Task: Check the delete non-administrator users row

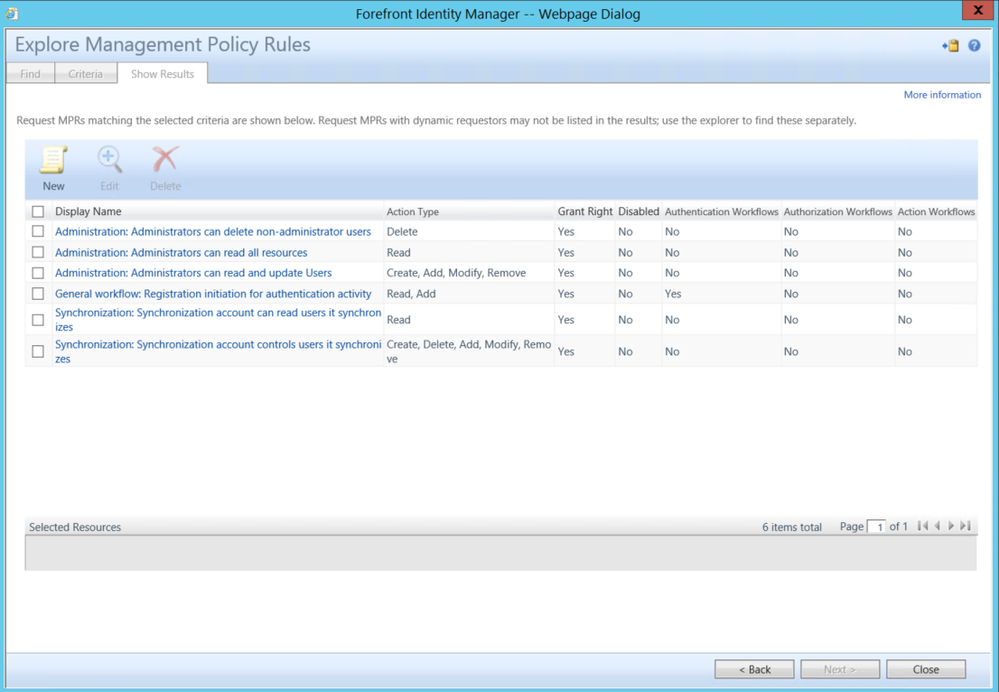Action: coord(38,231)
